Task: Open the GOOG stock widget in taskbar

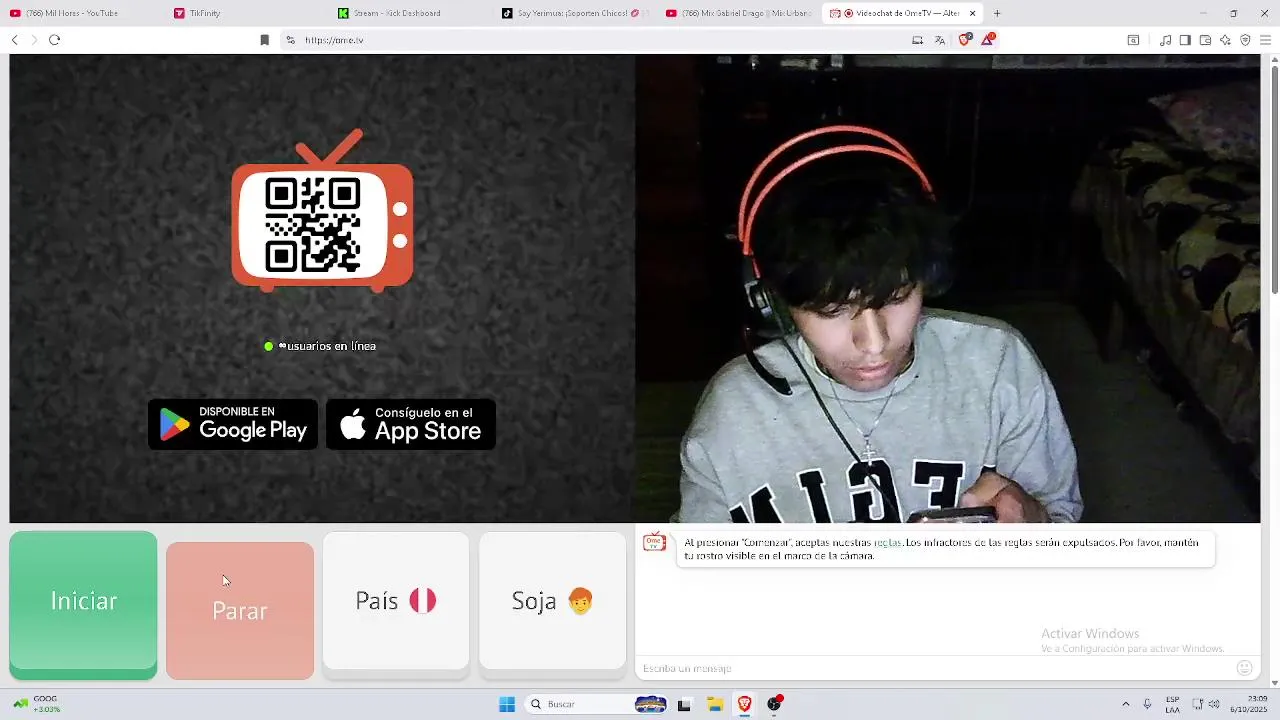Action: tap(36, 704)
